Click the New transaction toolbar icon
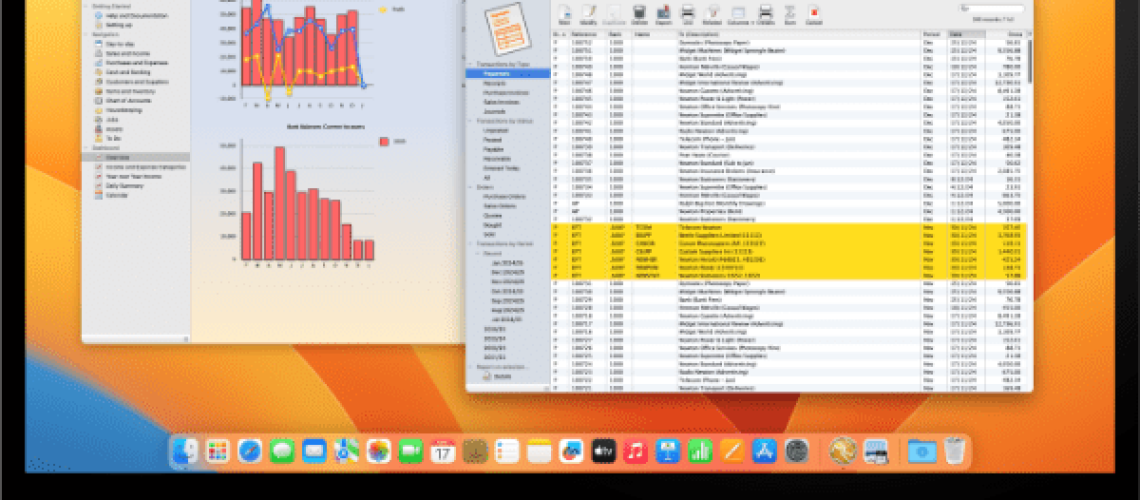Viewport: 1140px width, 500px height. [x=564, y=14]
